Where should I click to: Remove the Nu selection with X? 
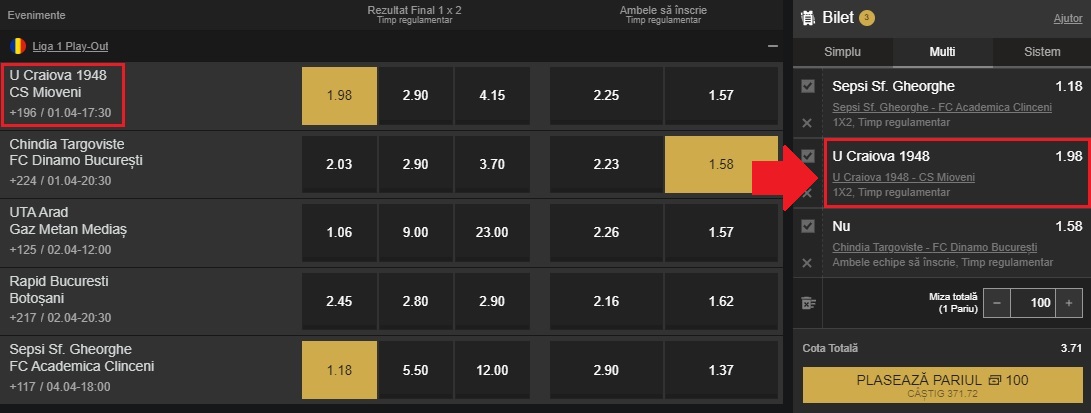click(808, 262)
